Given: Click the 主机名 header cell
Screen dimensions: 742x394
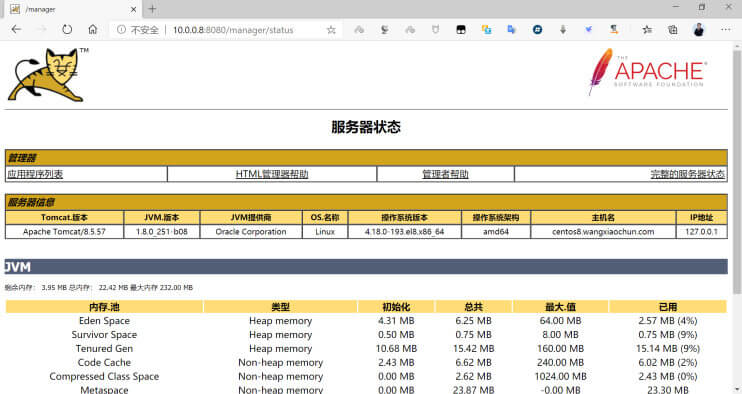Looking at the screenshot, I should point(603,218).
